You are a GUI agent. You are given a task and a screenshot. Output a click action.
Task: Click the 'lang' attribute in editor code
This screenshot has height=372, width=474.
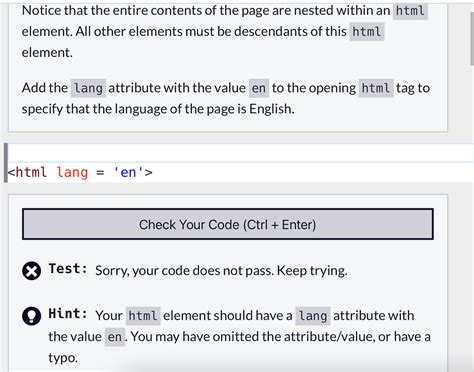(x=72, y=172)
